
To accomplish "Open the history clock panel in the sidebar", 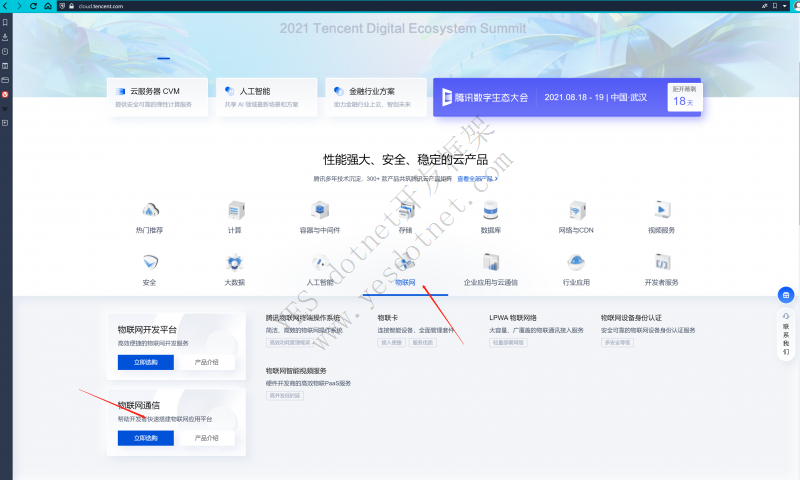I will (x=5, y=52).
